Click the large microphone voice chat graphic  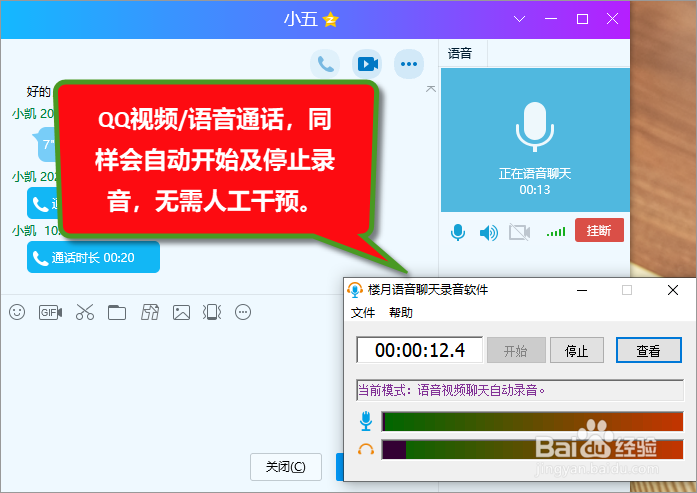coord(535,126)
